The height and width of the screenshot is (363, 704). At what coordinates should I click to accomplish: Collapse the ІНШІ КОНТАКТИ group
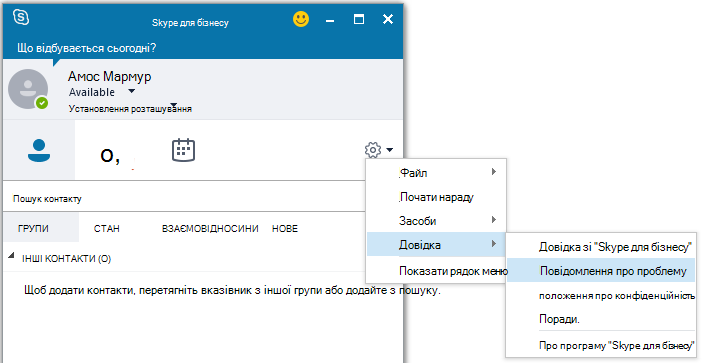click(11, 256)
